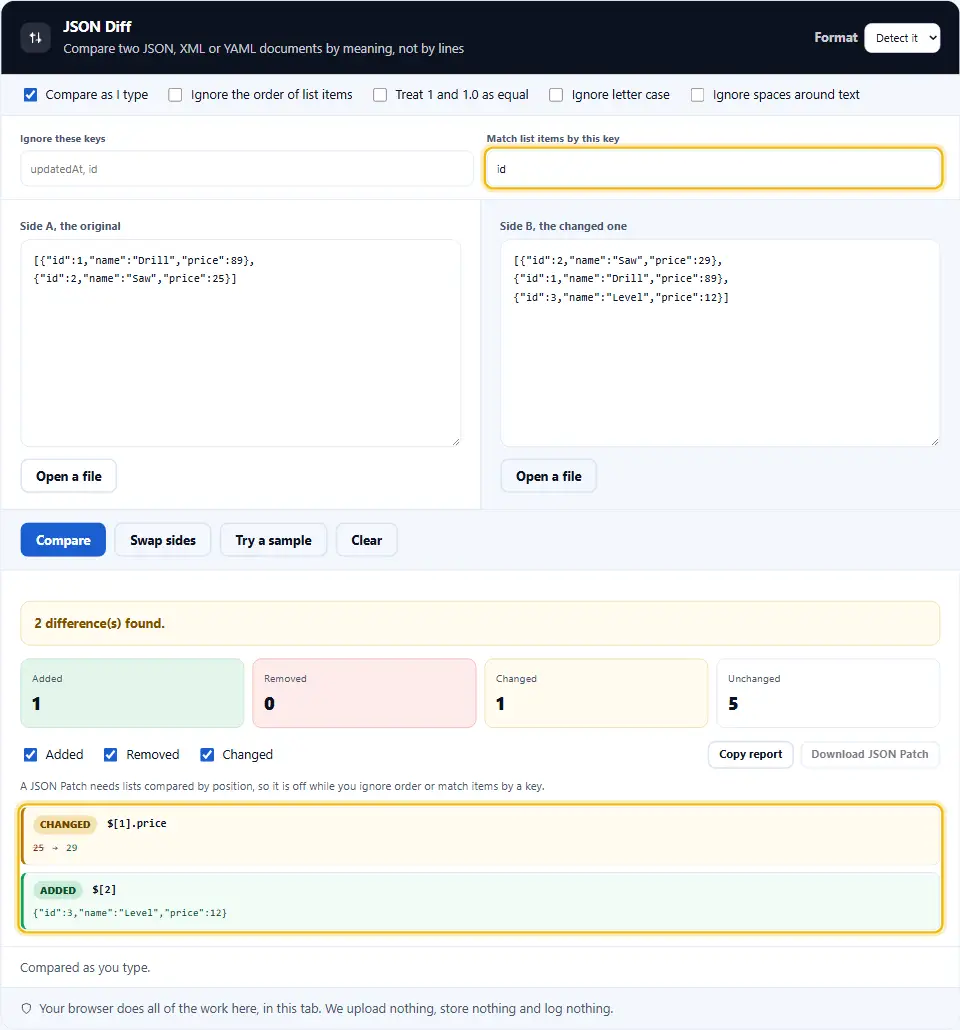The width and height of the screenshot is (960, 1030).
Task: Click inside the Side B changed text area
Action: [720, 343]
